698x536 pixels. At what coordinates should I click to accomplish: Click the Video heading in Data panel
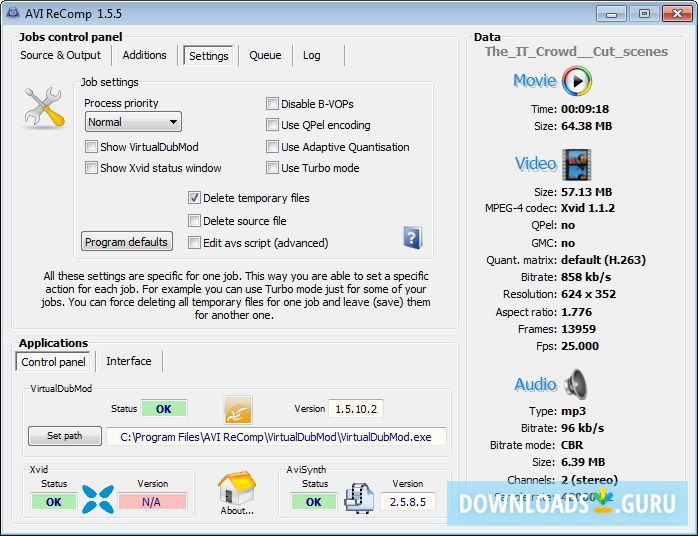click(536, 163)
